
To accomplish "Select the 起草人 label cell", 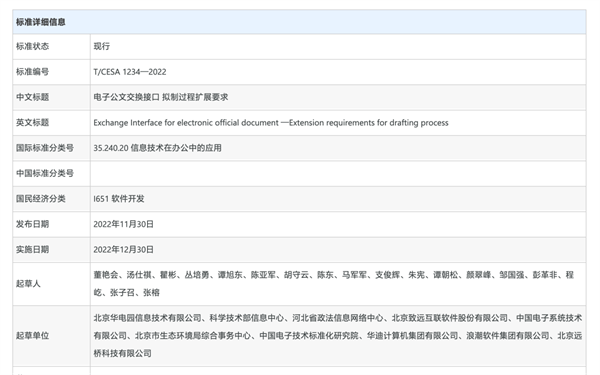I will (x=51, y=284).
